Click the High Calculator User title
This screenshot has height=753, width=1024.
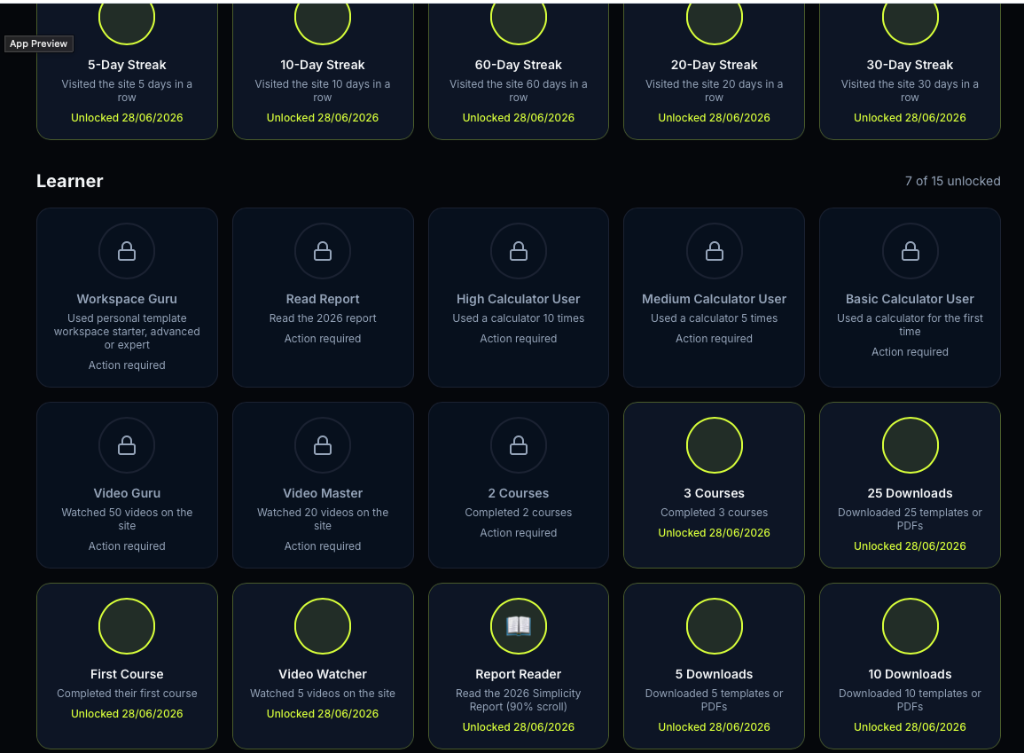click(x=519, y=299)
